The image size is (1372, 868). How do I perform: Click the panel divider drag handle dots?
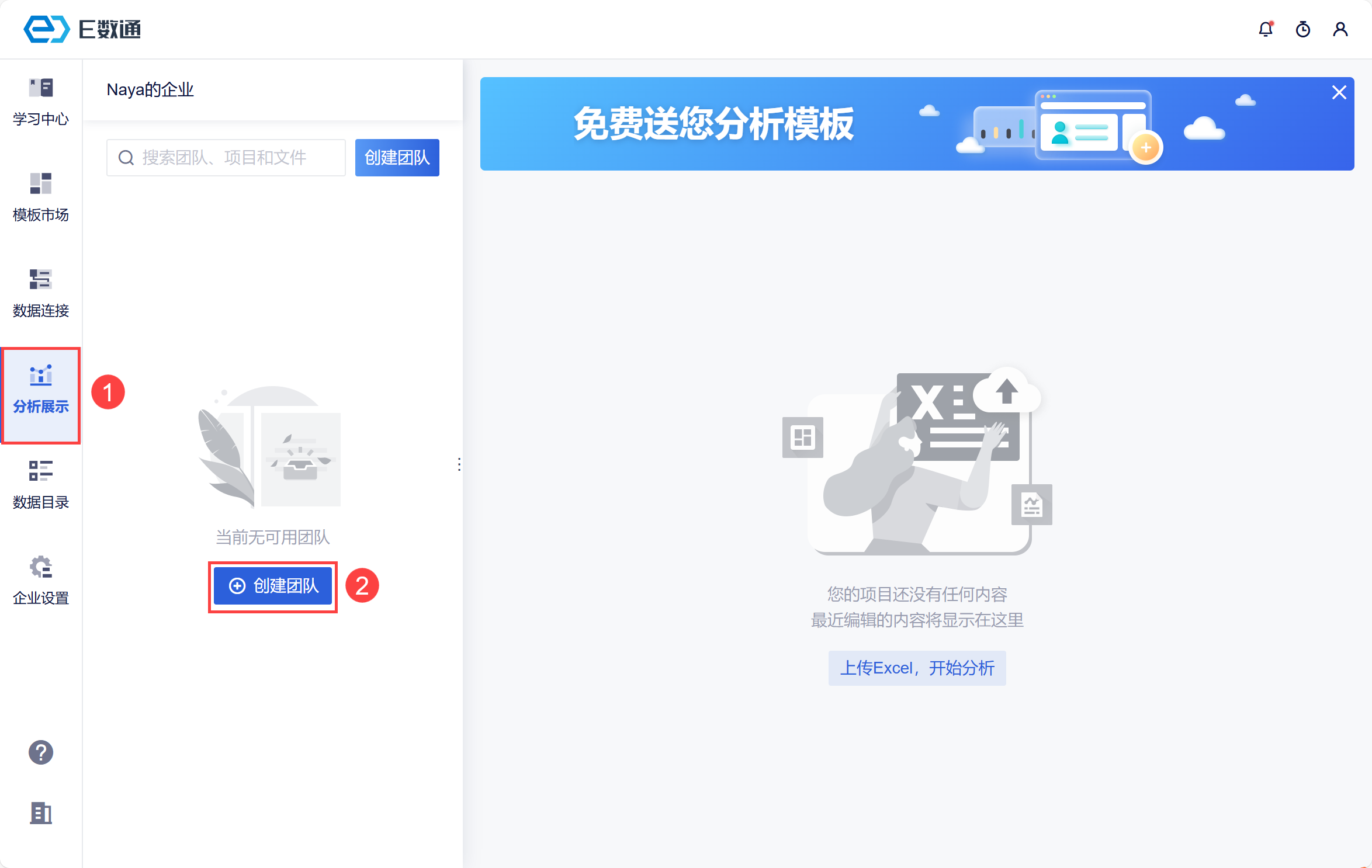point(459,464)
